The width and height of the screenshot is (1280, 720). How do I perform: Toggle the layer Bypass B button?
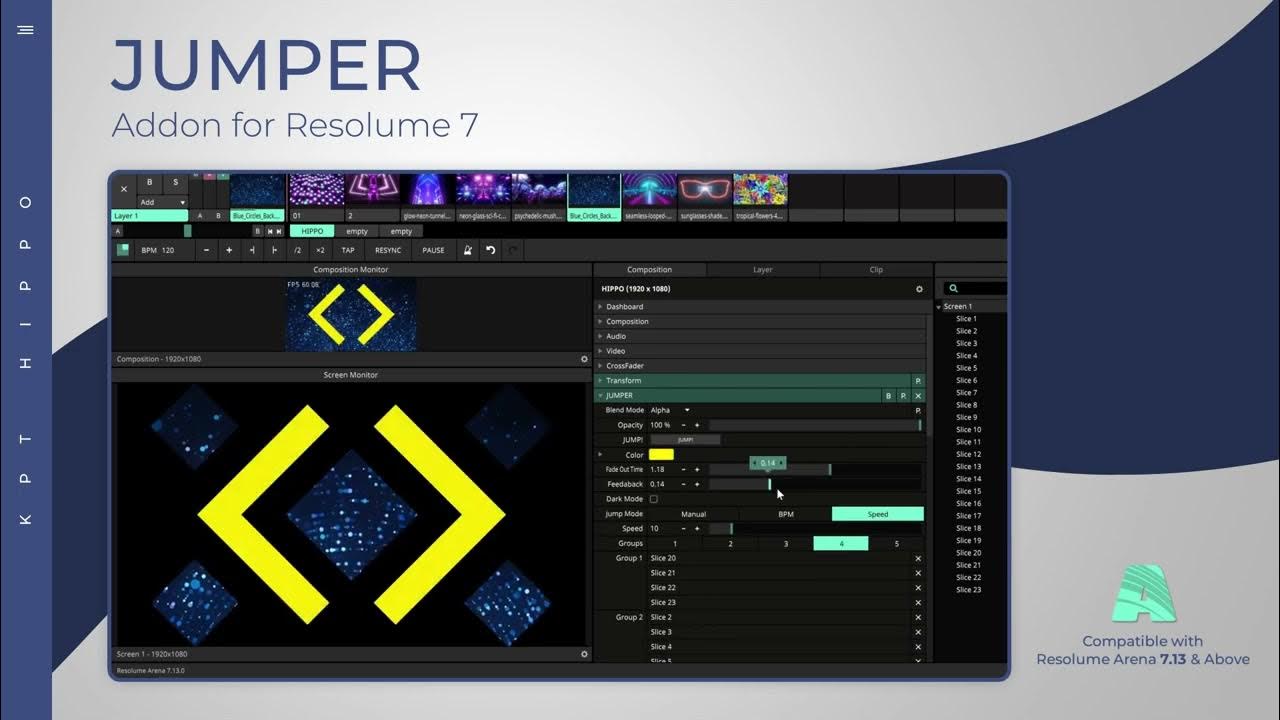click(x=150, y=182)
